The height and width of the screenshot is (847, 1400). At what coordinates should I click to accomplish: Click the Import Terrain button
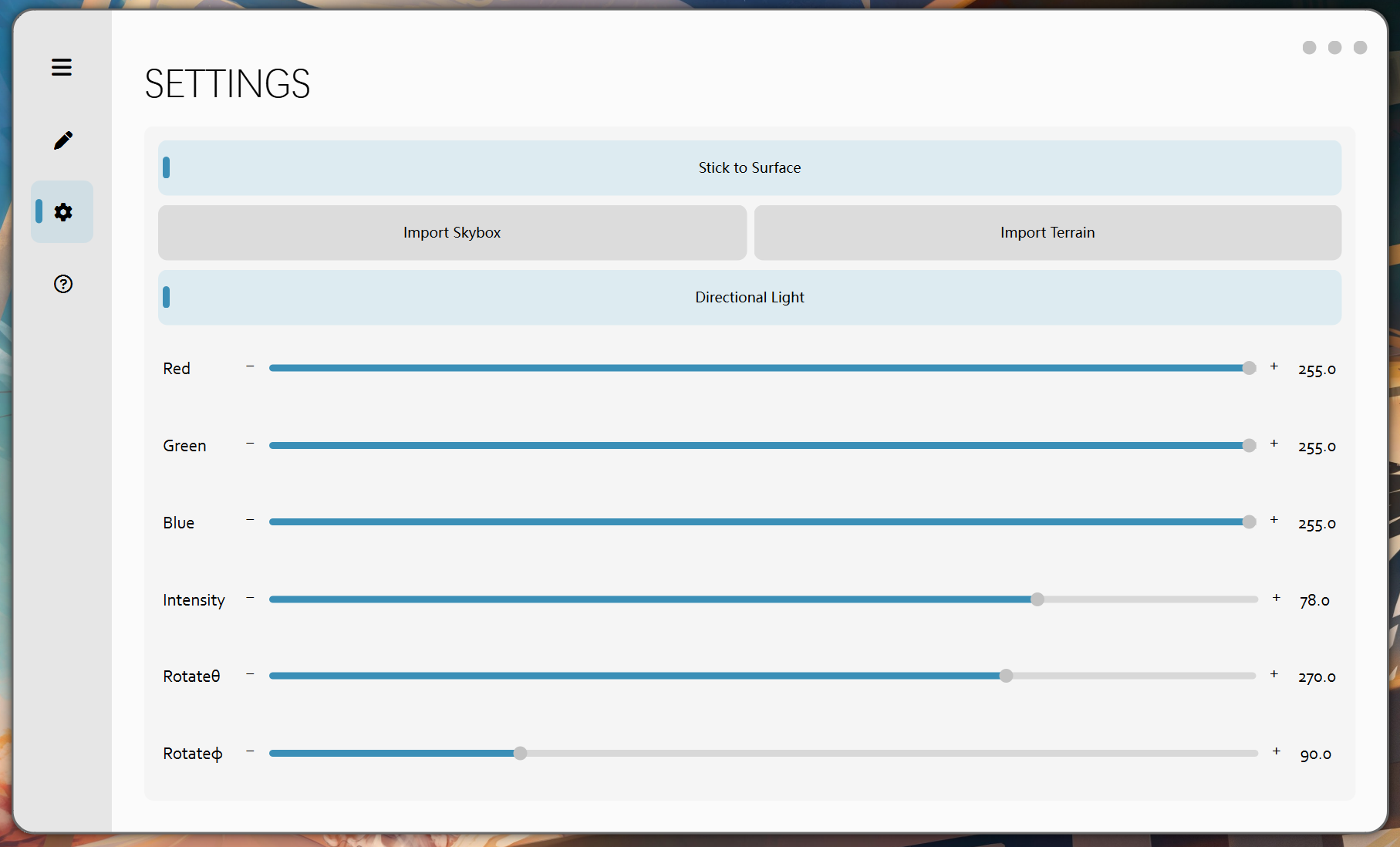point(1047,232)
